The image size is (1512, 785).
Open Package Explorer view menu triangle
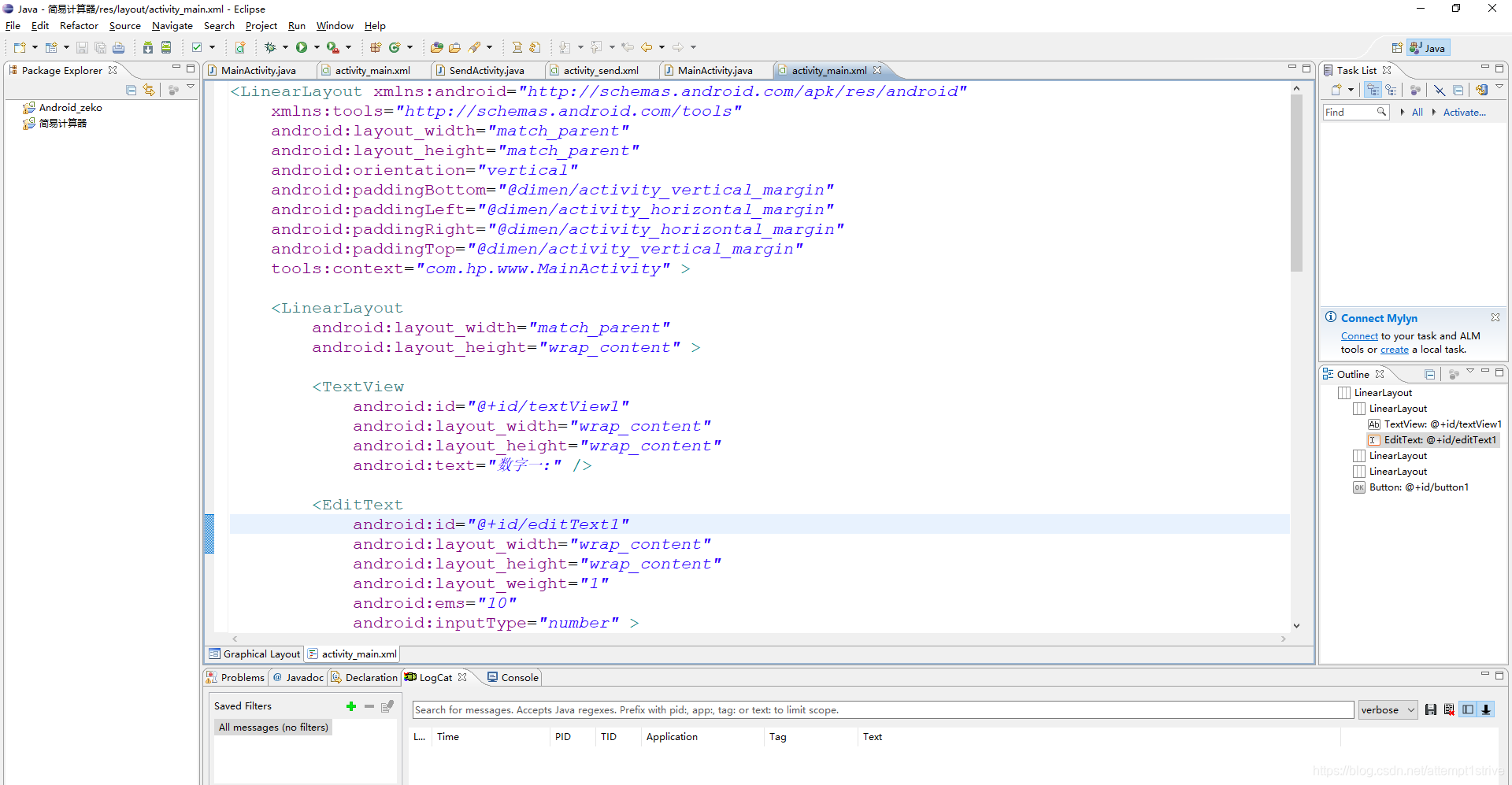[191, 87]
